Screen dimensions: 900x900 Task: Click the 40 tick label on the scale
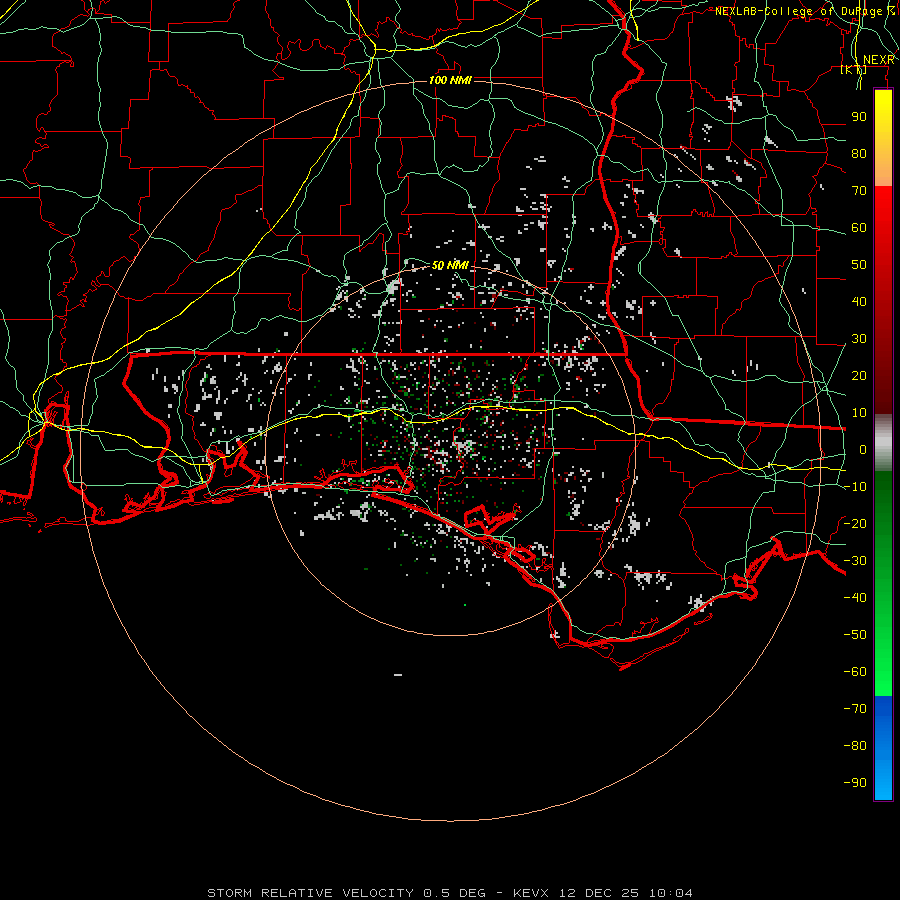point(859,301)
